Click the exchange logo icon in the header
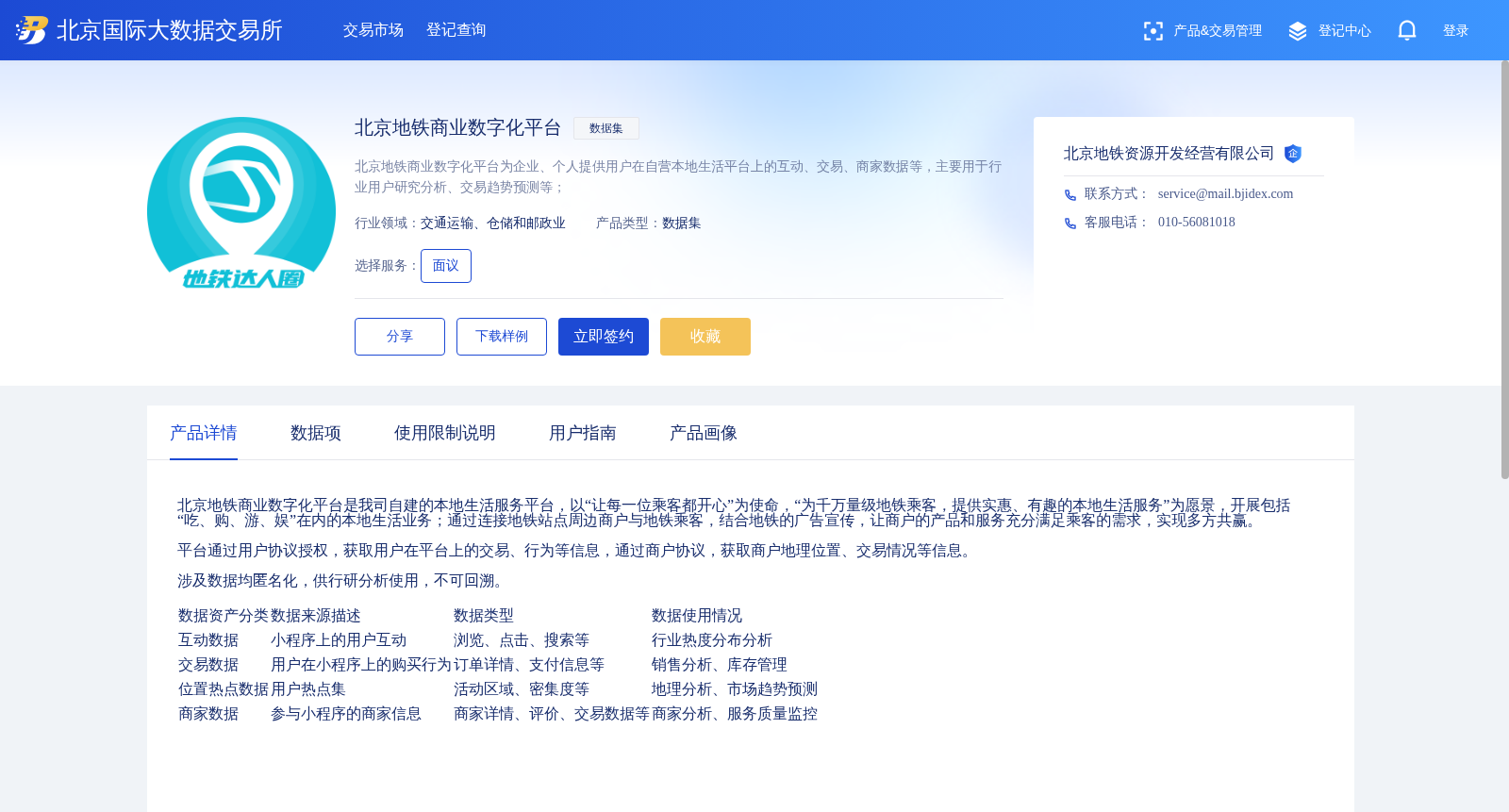This screenshot has width=1509, height=812. point(31,30)
